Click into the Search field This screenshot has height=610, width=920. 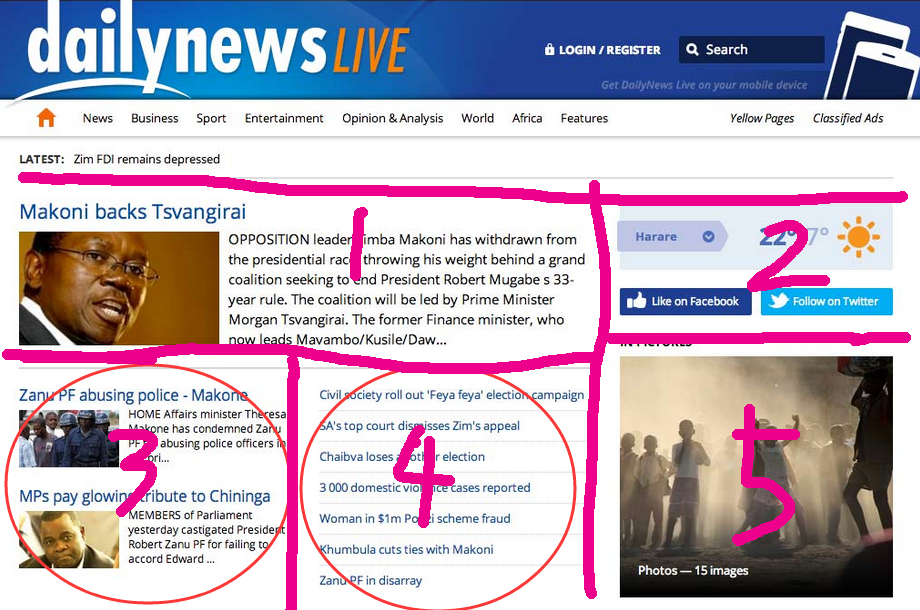[752, 49]
